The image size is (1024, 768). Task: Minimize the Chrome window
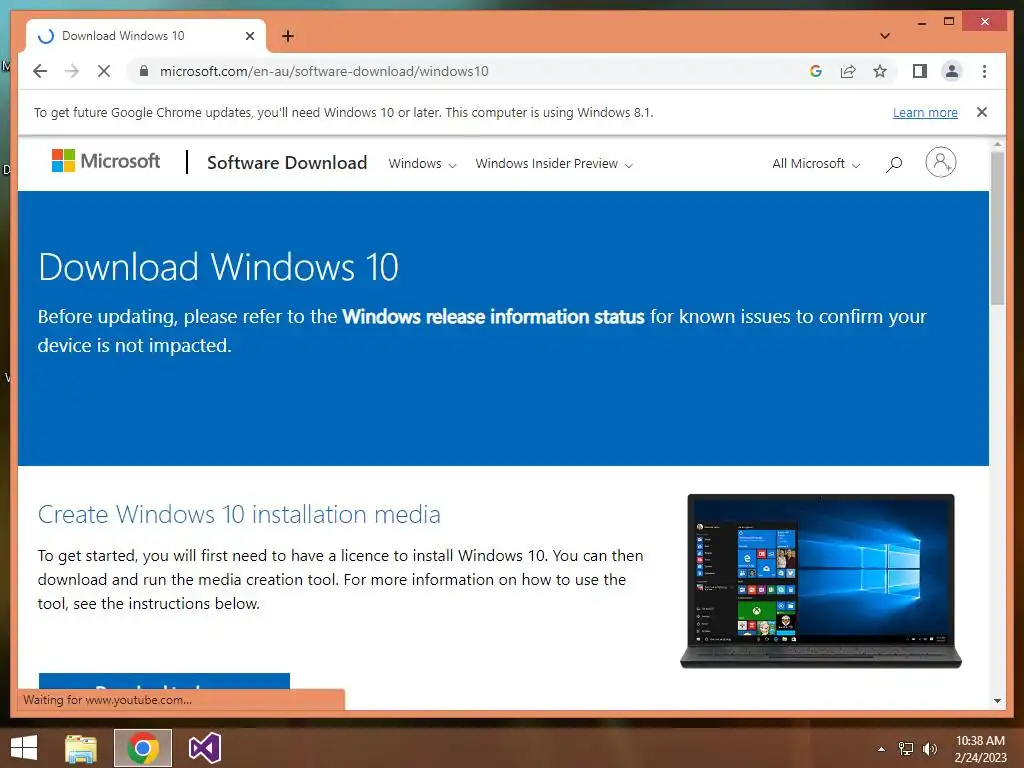[921, 23]
